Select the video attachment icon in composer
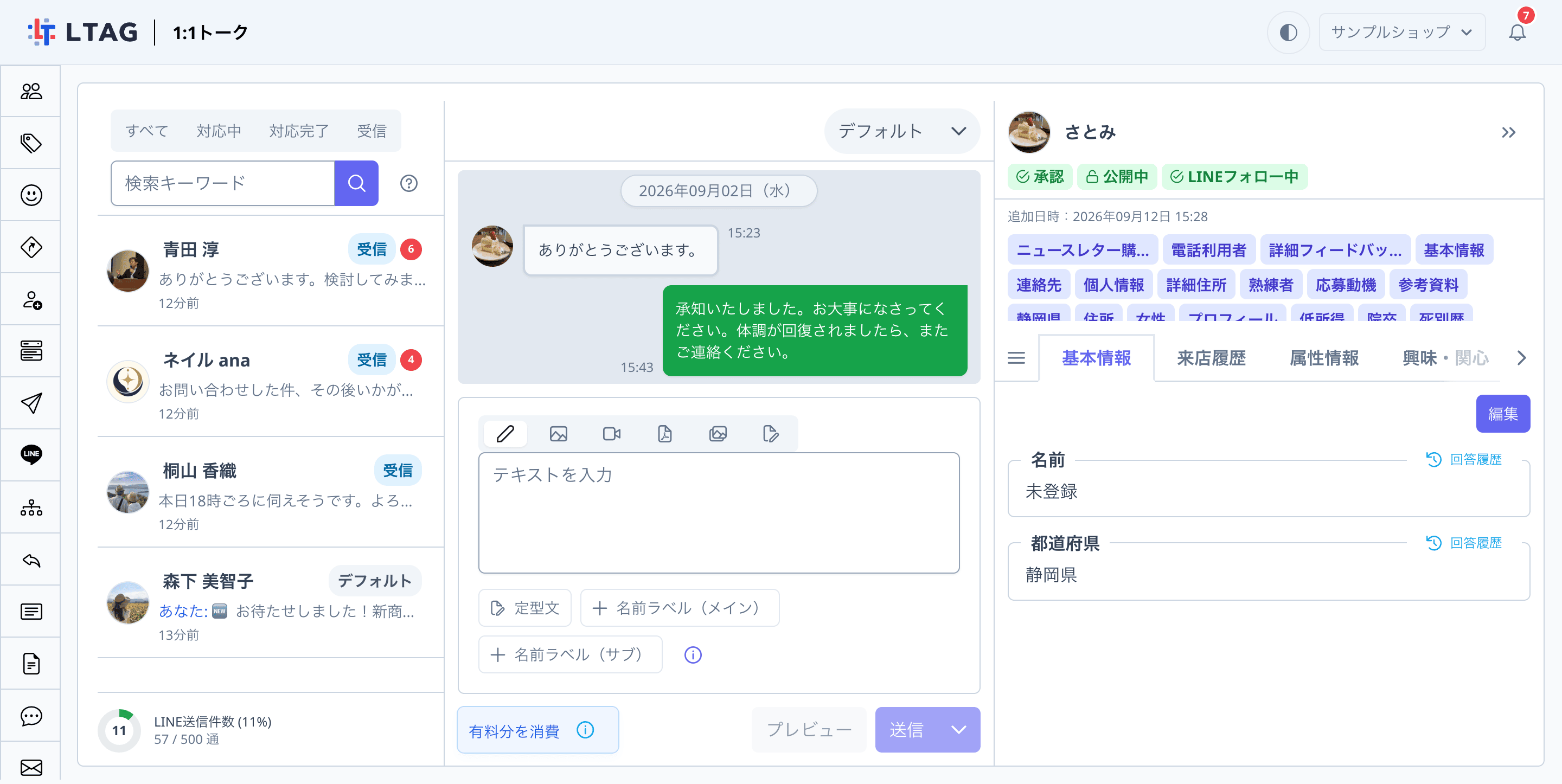 [611, 434]
